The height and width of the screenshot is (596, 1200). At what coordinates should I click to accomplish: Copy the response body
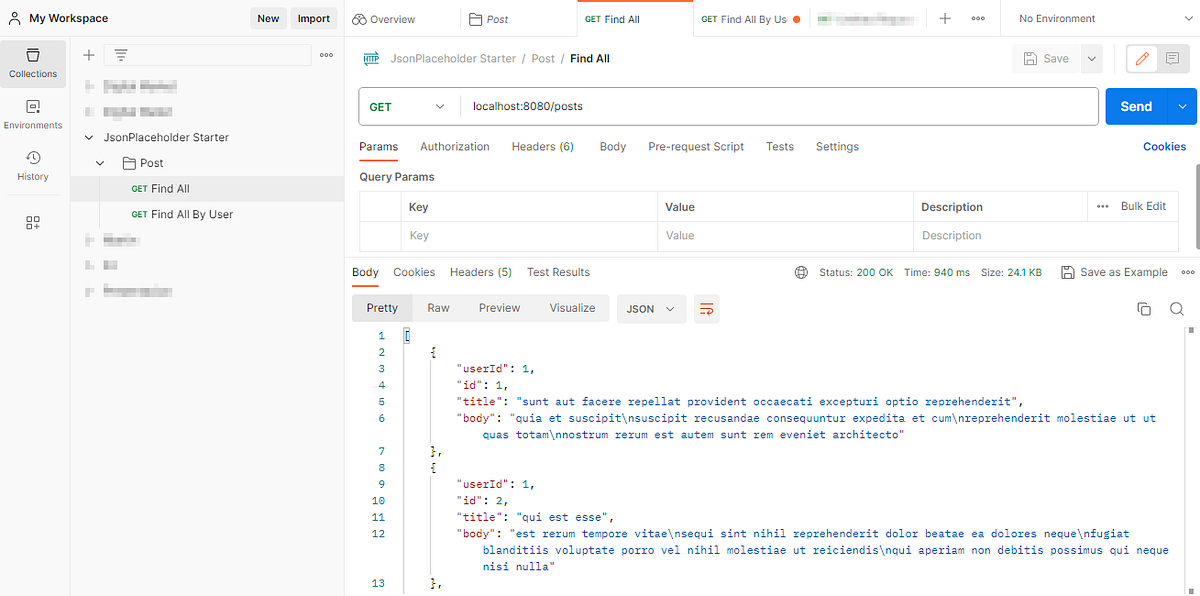pyautogui.click(x=1144, y=309)
